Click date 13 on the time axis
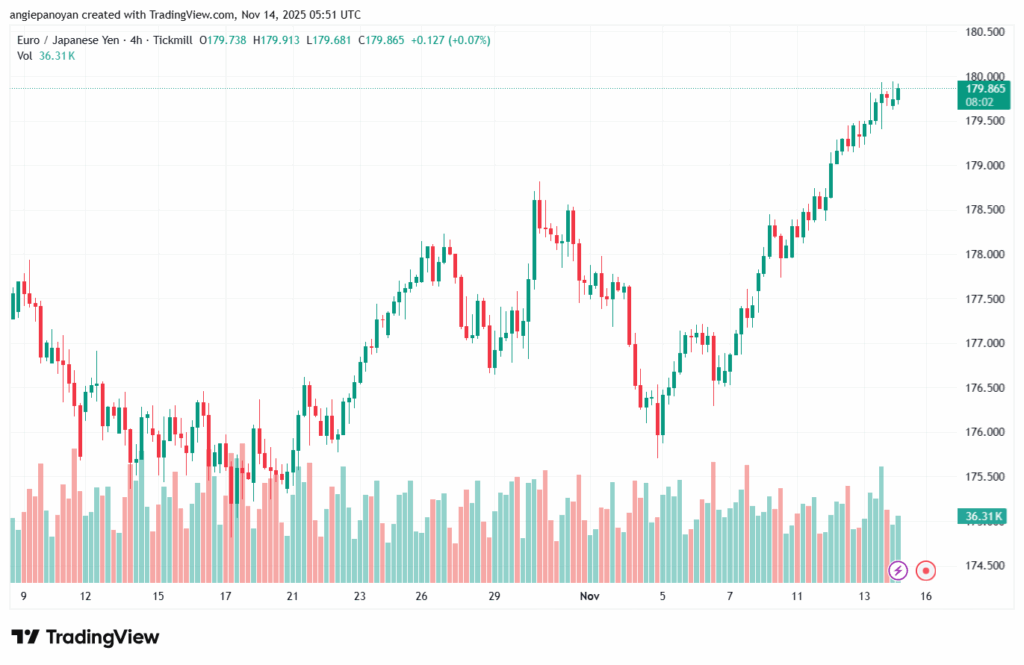The width and height of the screenshot is (1024, 665). click(x=864, y=596)
